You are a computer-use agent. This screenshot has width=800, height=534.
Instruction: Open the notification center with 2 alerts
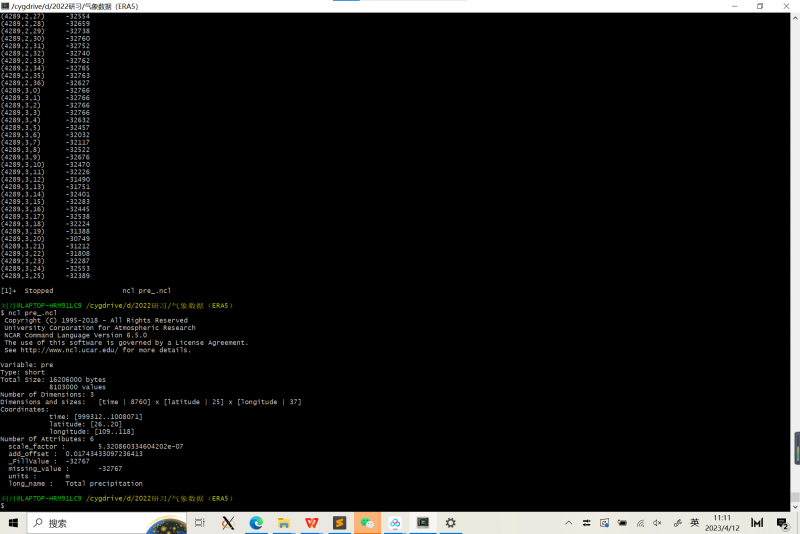click(782, 522)
